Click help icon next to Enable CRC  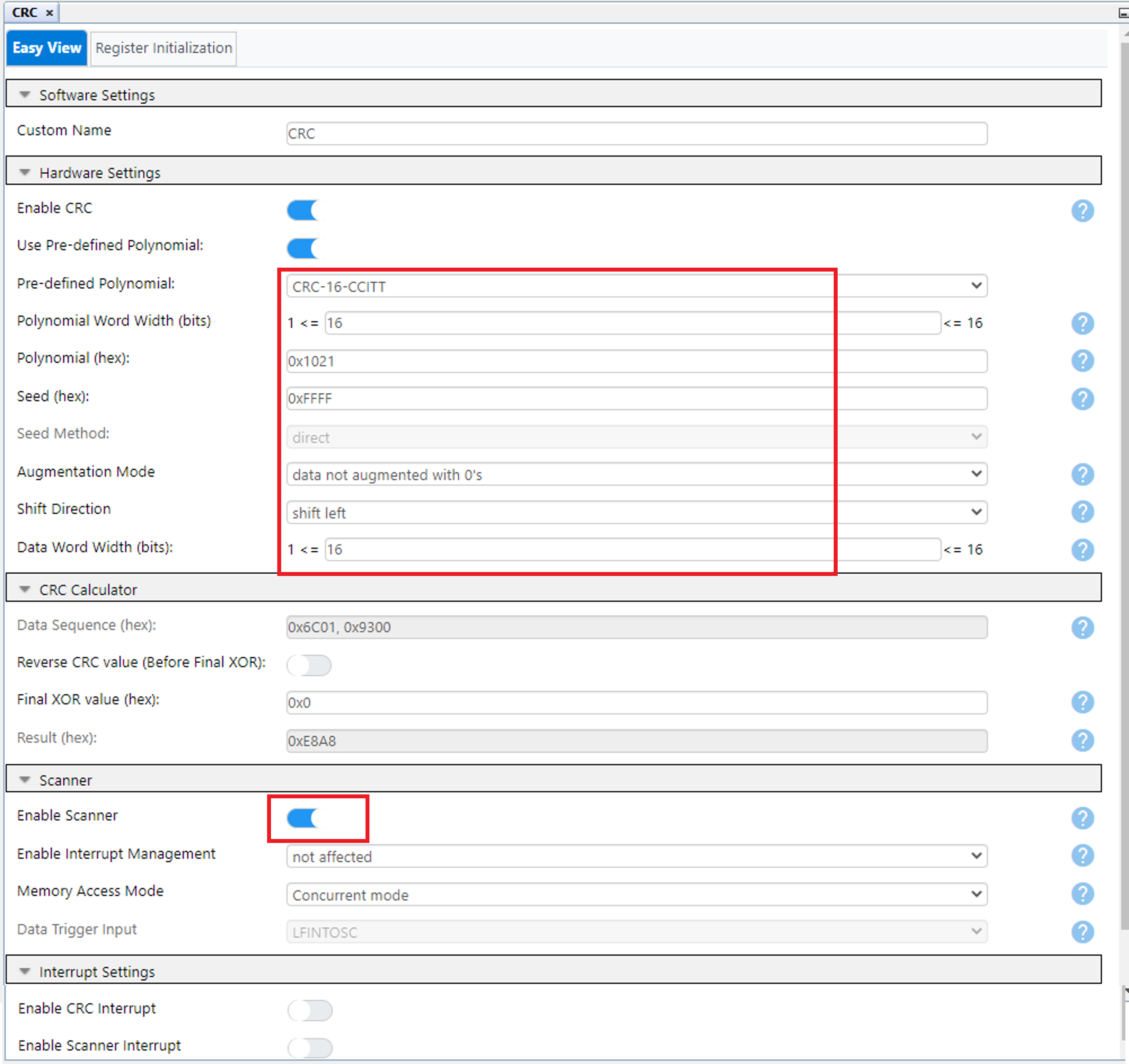1082,211
